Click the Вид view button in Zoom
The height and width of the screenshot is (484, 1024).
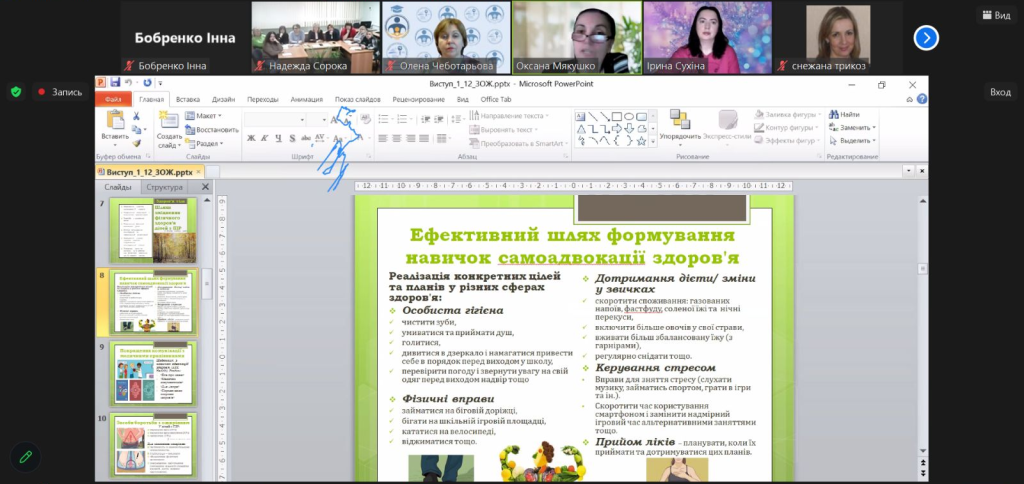point(995,16)
